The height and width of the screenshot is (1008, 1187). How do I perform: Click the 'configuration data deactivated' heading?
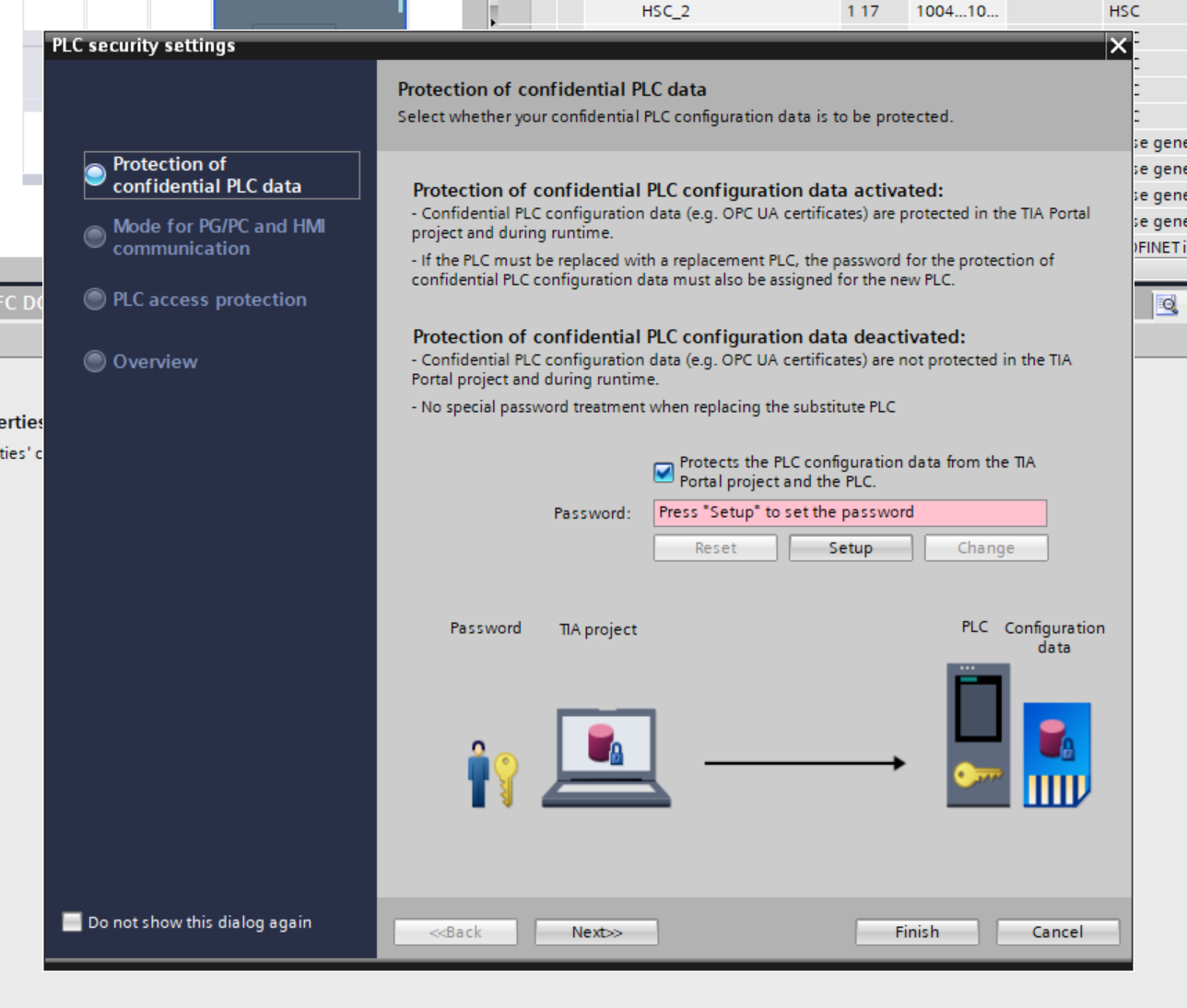coord(689,336)
